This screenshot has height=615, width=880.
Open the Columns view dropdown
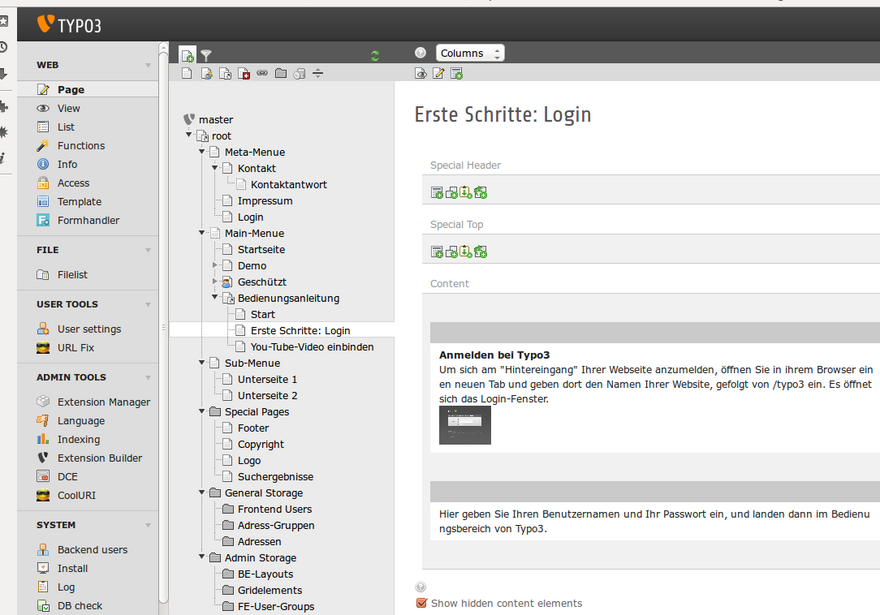[x=470, y=53]
